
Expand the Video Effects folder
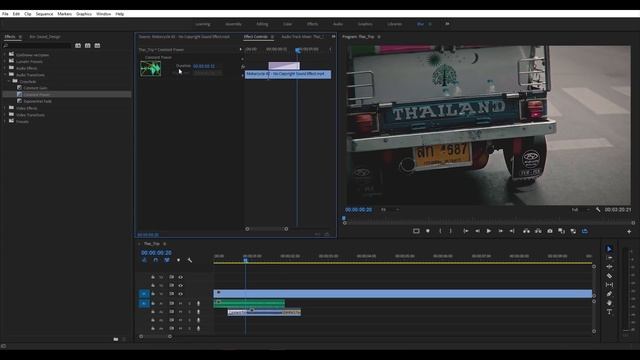[5, 108]
